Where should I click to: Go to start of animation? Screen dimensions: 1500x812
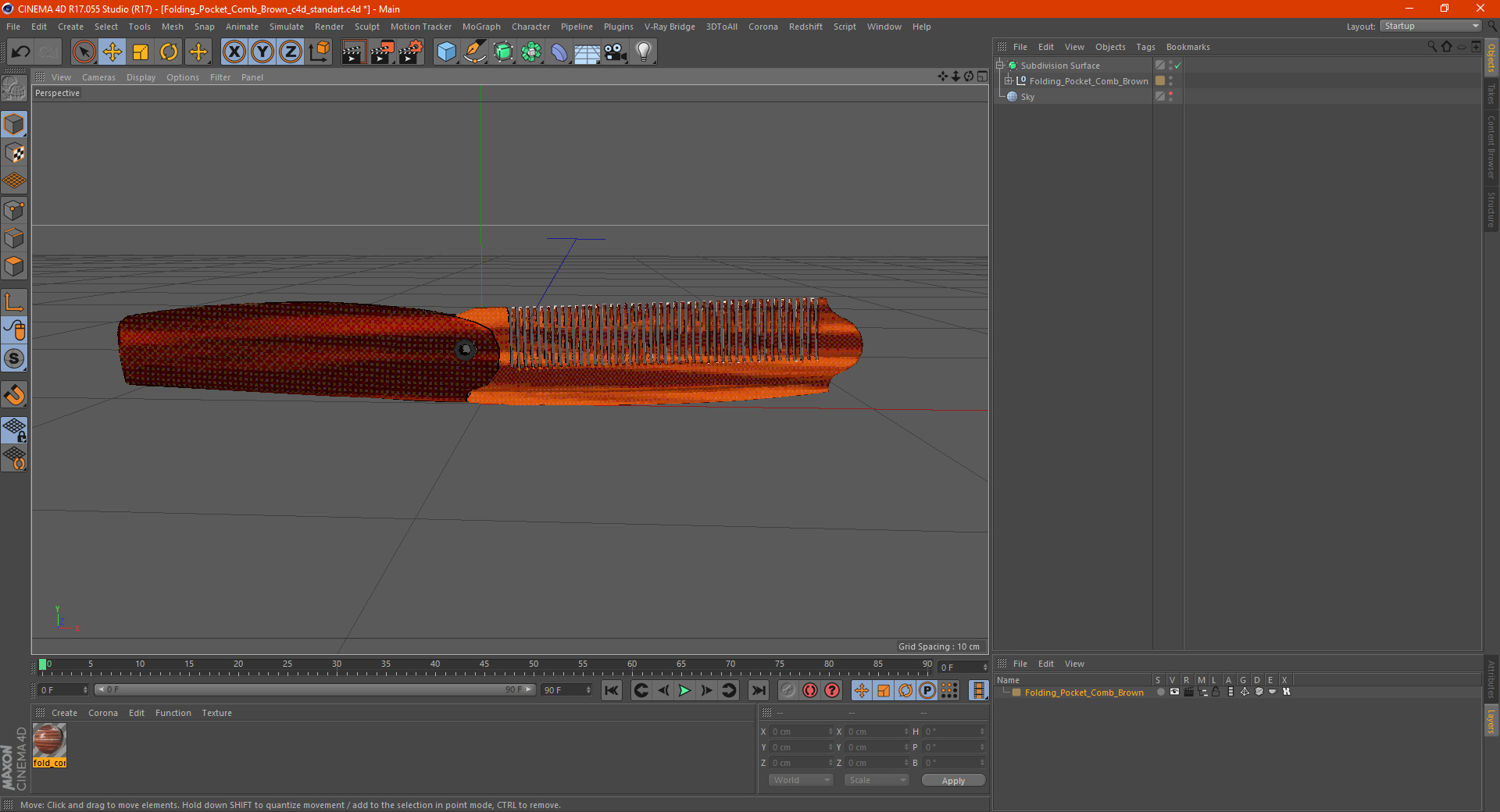tap(612, 690)
